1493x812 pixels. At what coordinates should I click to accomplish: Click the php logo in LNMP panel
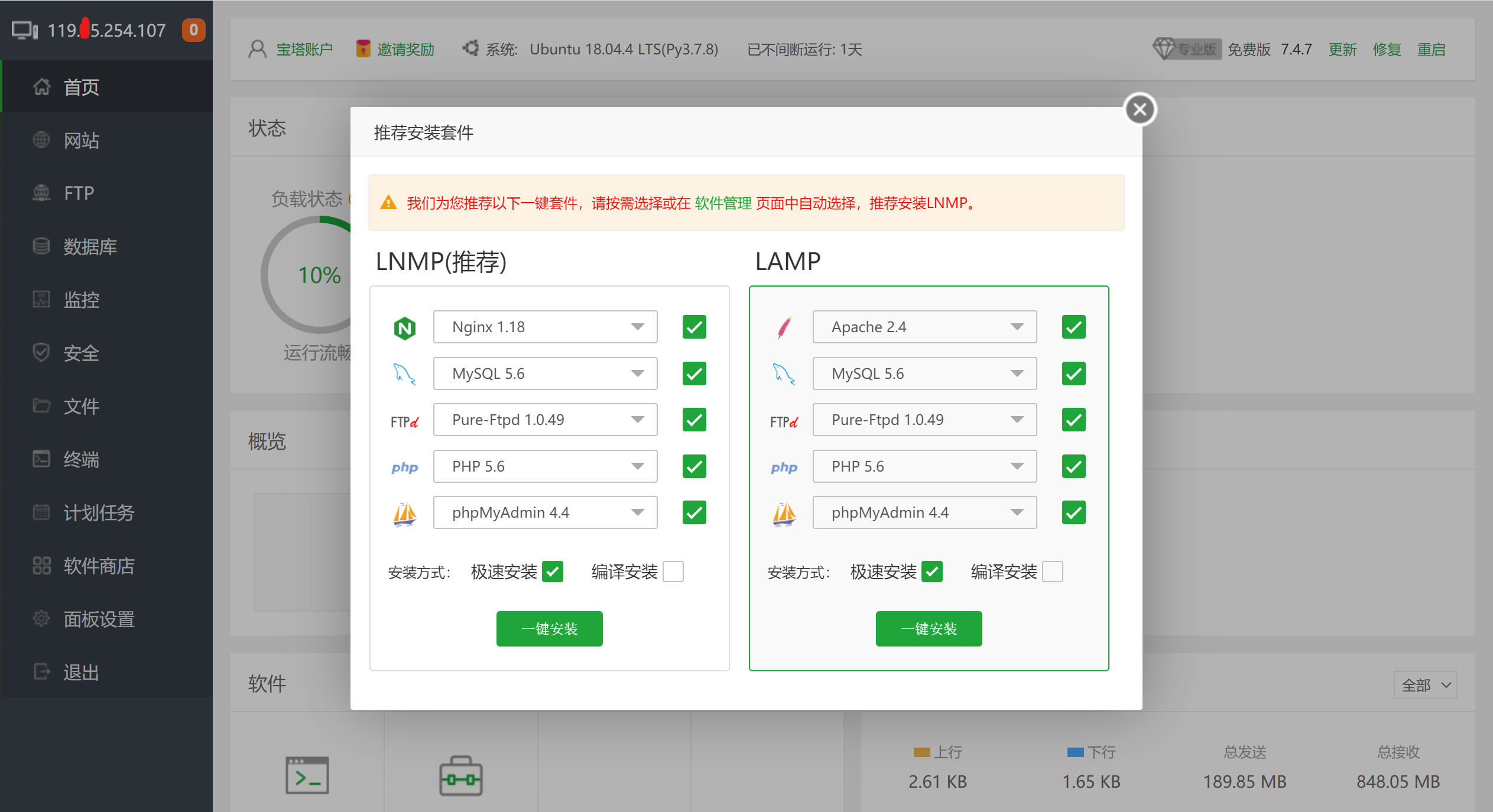(405, 467)
